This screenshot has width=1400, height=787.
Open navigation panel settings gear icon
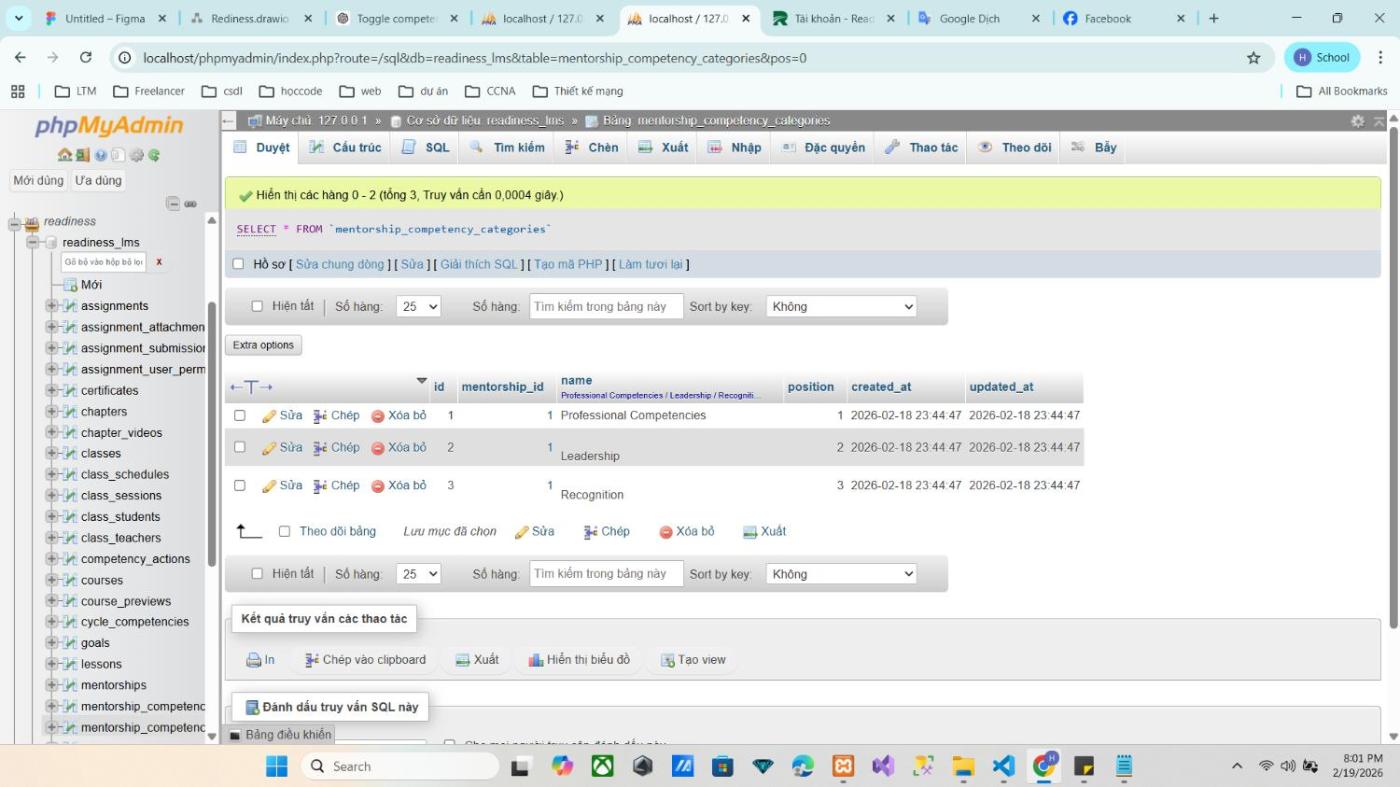pyautogui.click(x=137, y=155)
